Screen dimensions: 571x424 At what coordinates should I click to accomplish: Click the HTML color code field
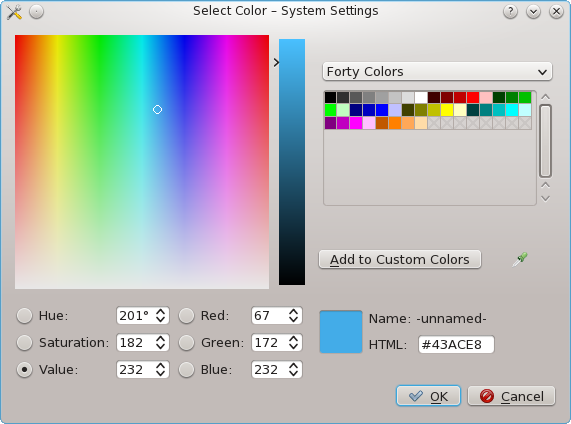coord(456,345)
